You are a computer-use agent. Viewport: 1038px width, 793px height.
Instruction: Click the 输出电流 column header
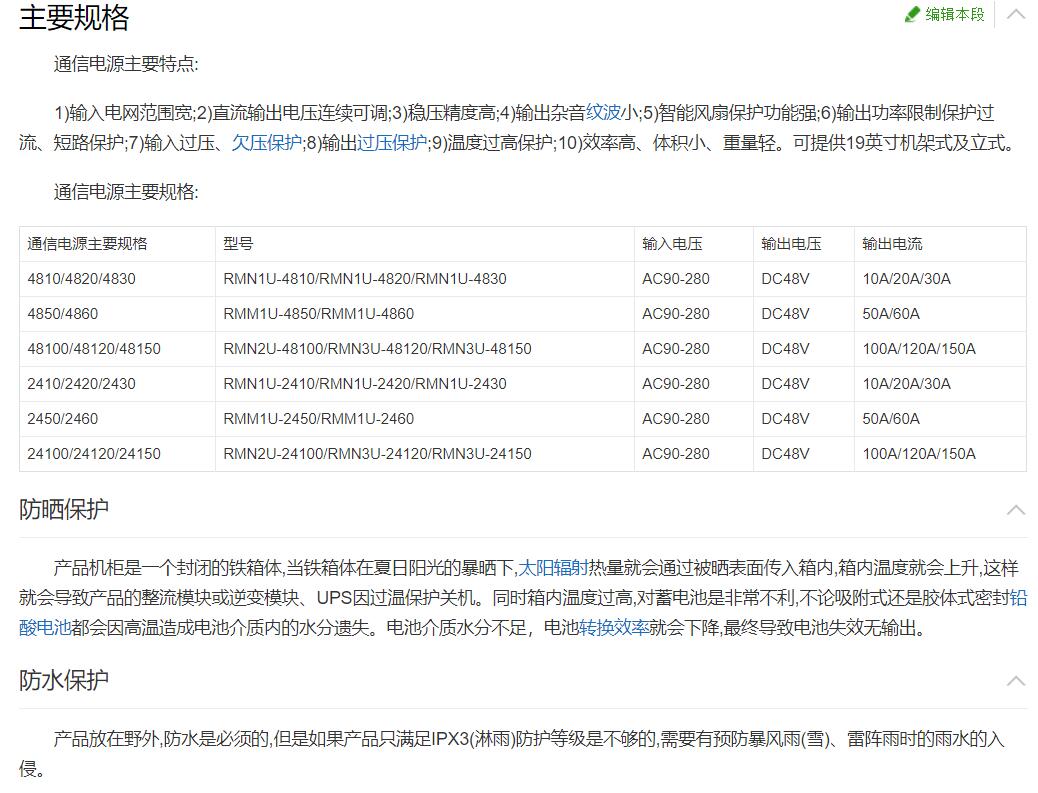(x=892, y=244)
